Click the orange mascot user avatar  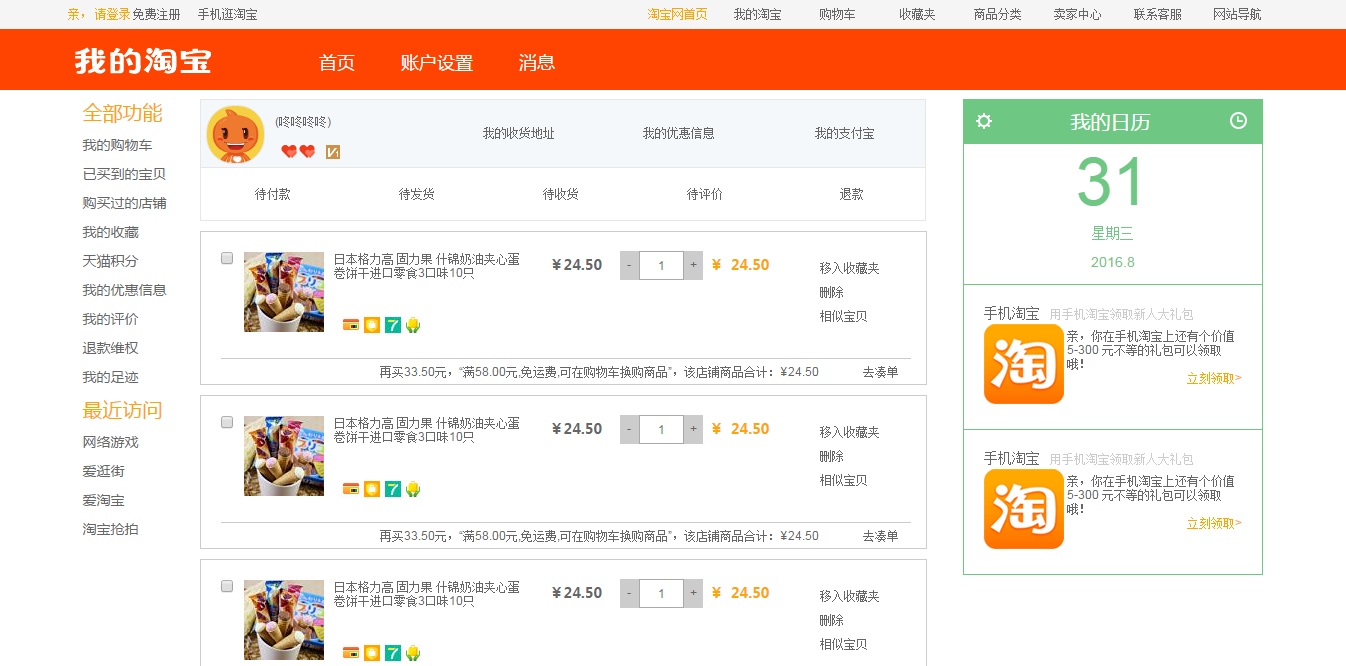pyautogui.click(x=235, y=134)
